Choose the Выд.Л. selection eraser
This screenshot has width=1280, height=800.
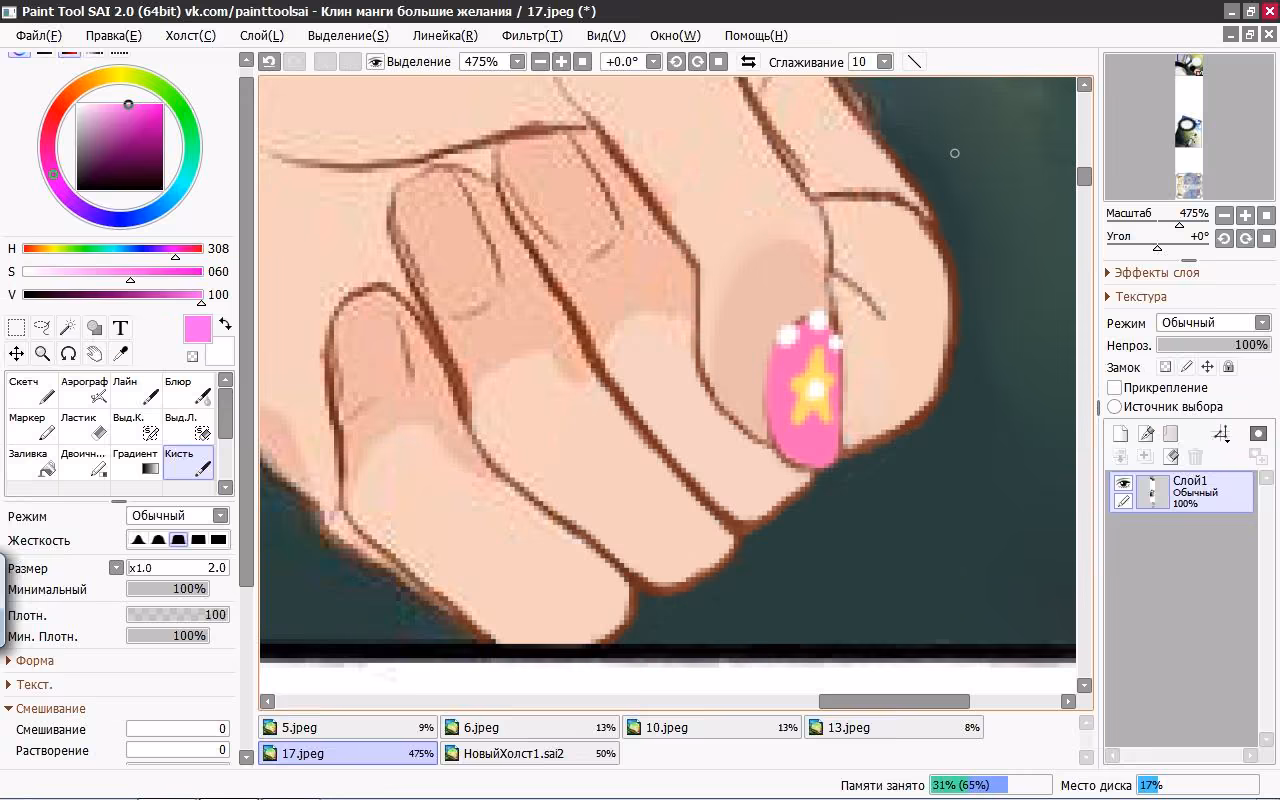coord(188,426)
